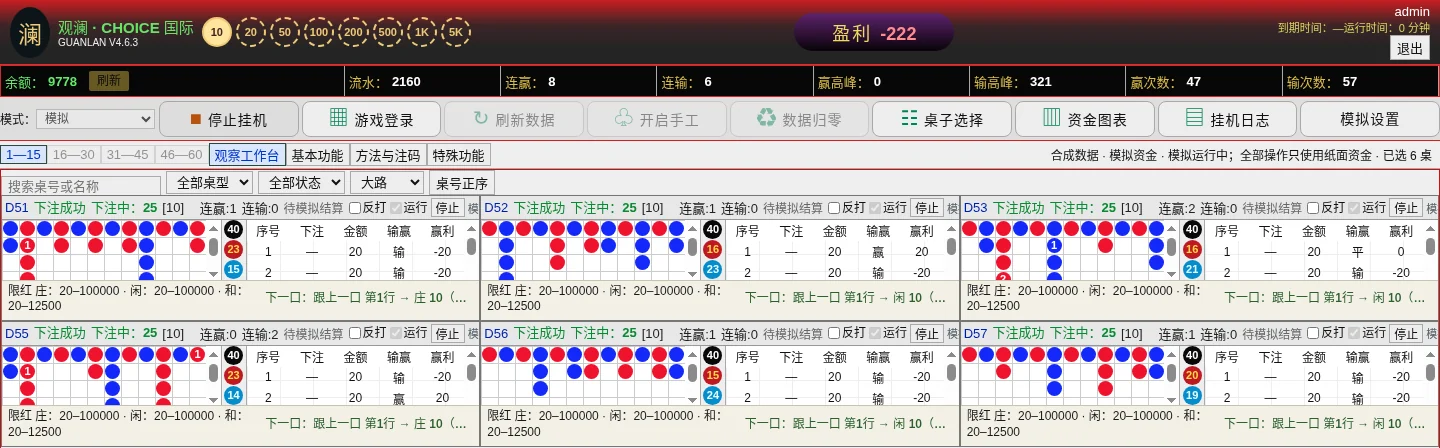The image size is (1440, 448).
Task: Select the 10 chip
Action: [216, 32]
